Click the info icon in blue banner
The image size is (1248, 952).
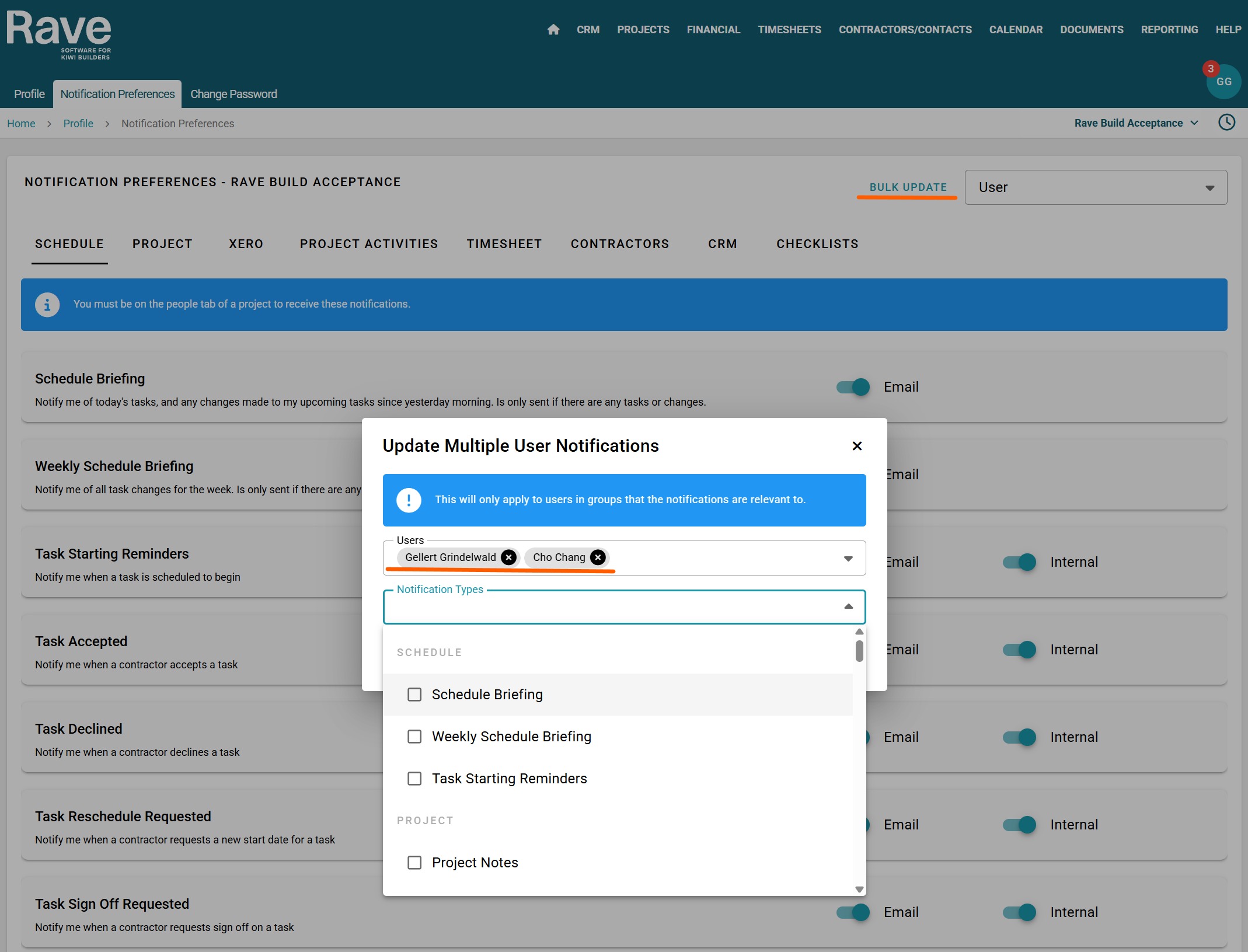coord(47,304)
